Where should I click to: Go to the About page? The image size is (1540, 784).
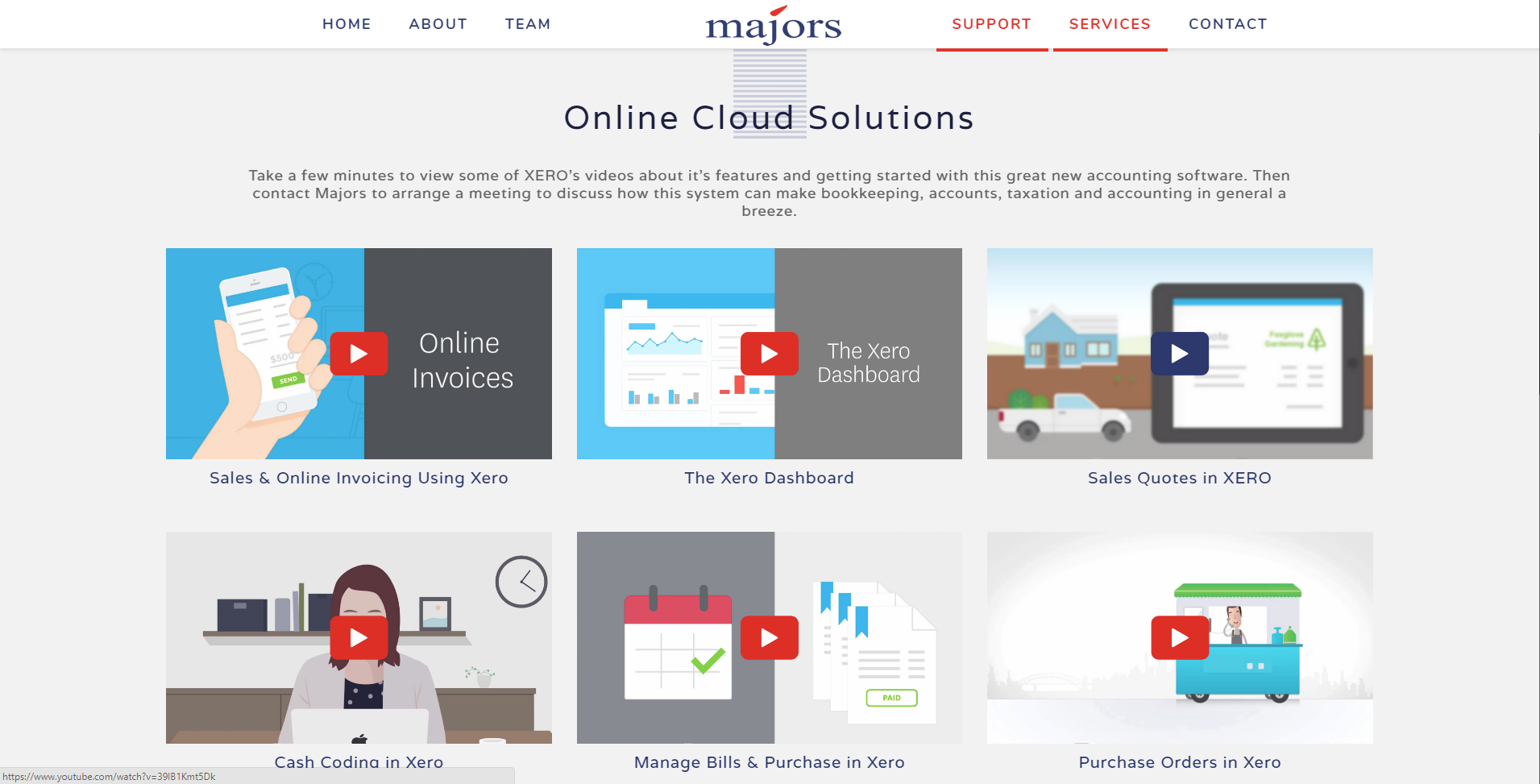pos(438,24)
